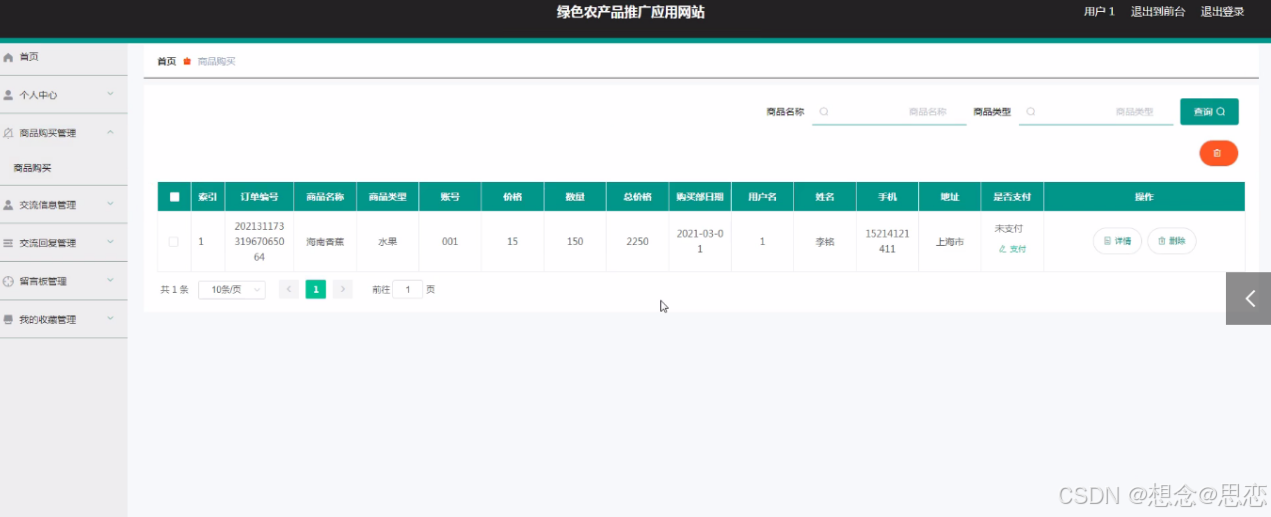Screen dimensions: 1271x517
Task: Collapse the 商品购买管理 menu chevron
Action: pyautogui.click(x=110, y=132)
